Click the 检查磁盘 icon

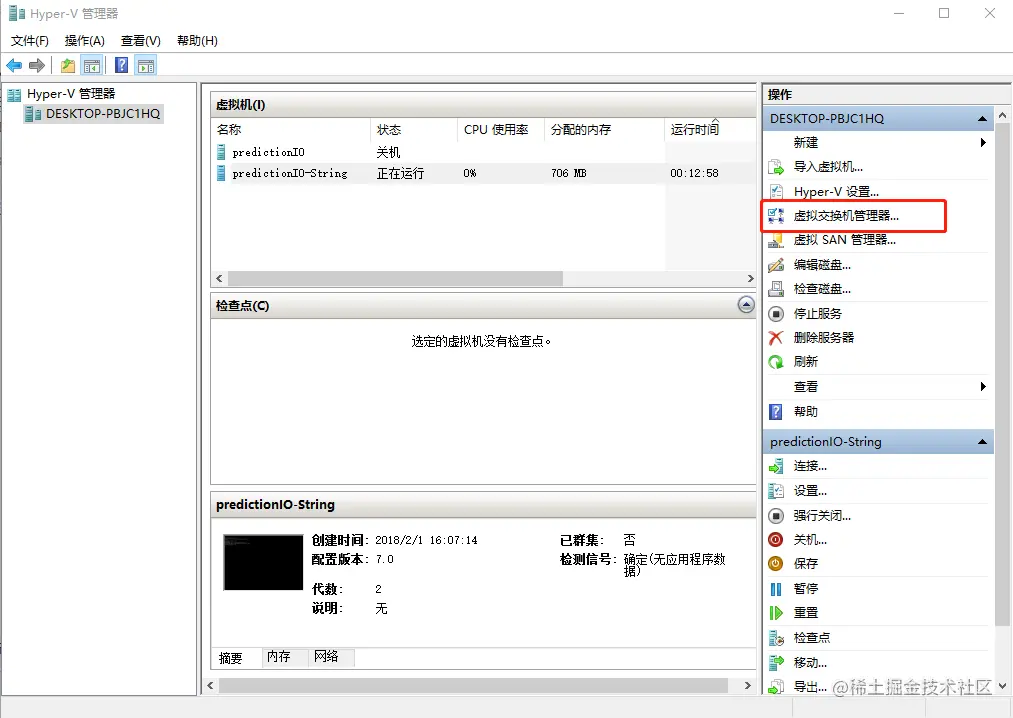point(776,289)
